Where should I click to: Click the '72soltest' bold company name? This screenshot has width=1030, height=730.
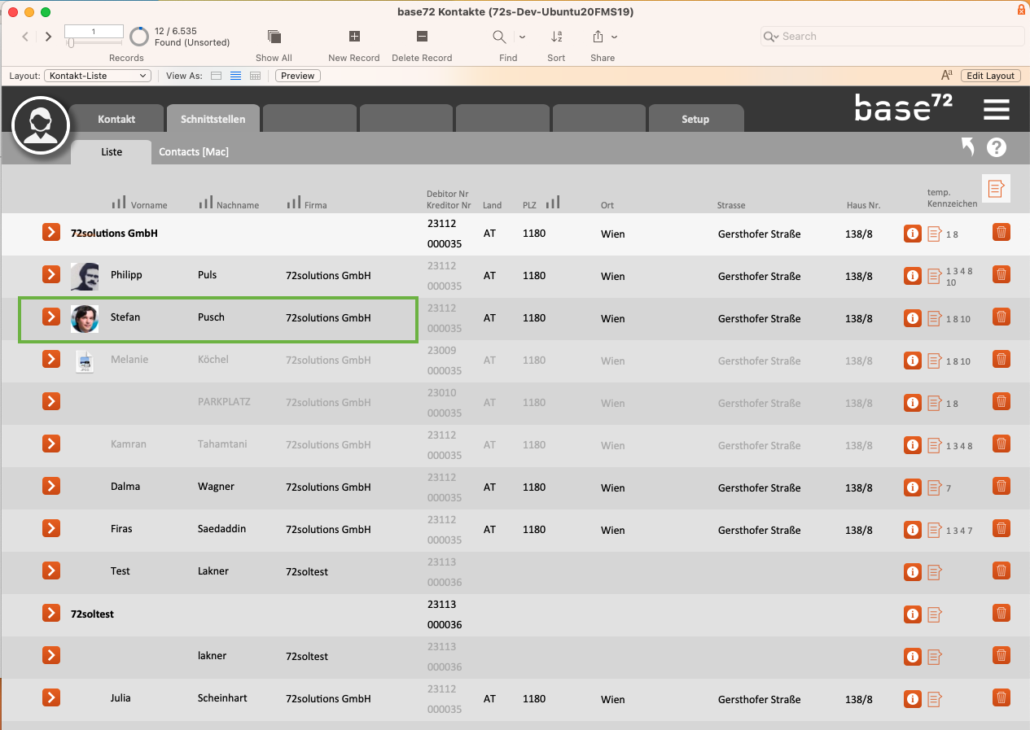92,614
